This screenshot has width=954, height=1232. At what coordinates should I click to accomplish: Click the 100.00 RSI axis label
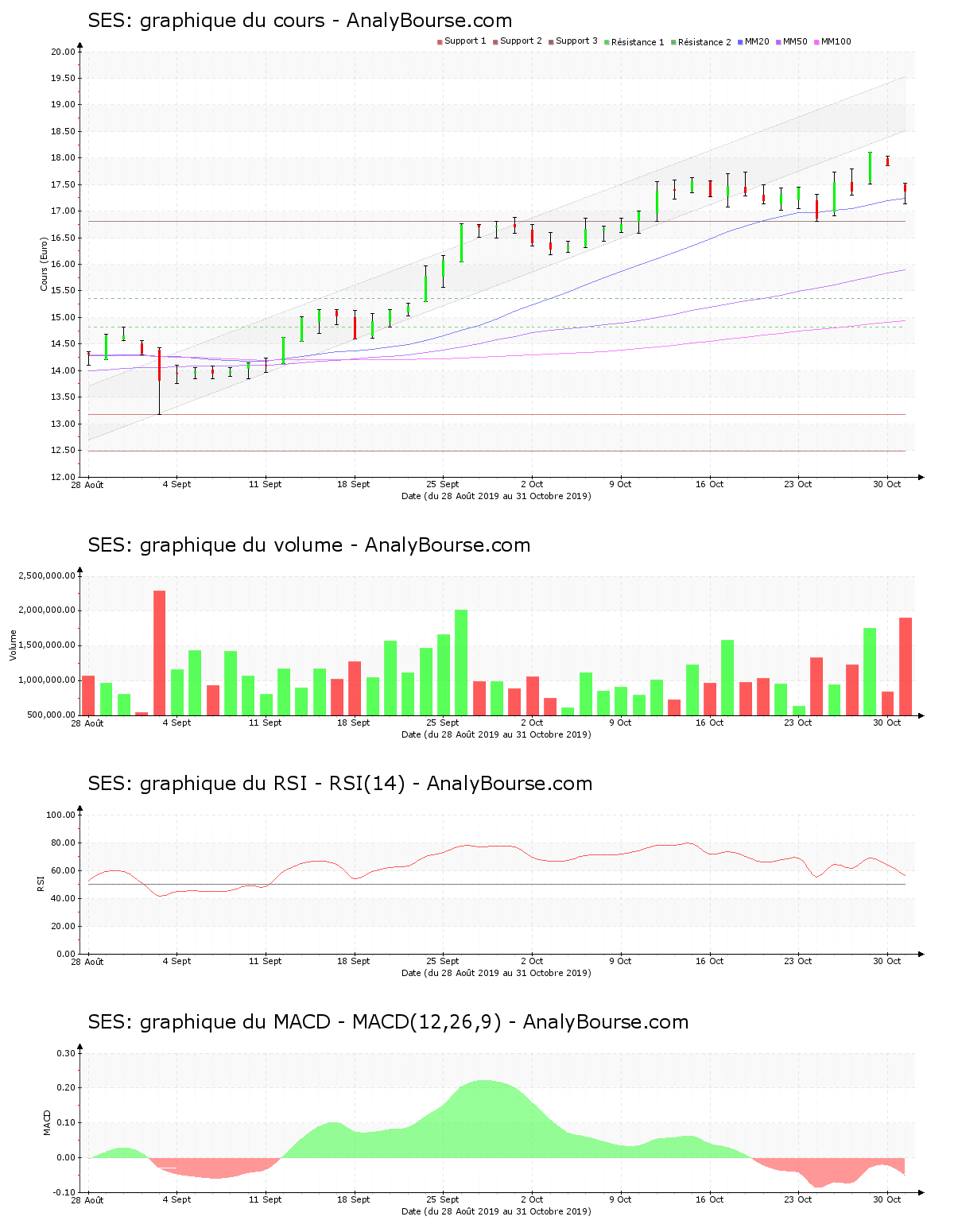tap(60, 815)
